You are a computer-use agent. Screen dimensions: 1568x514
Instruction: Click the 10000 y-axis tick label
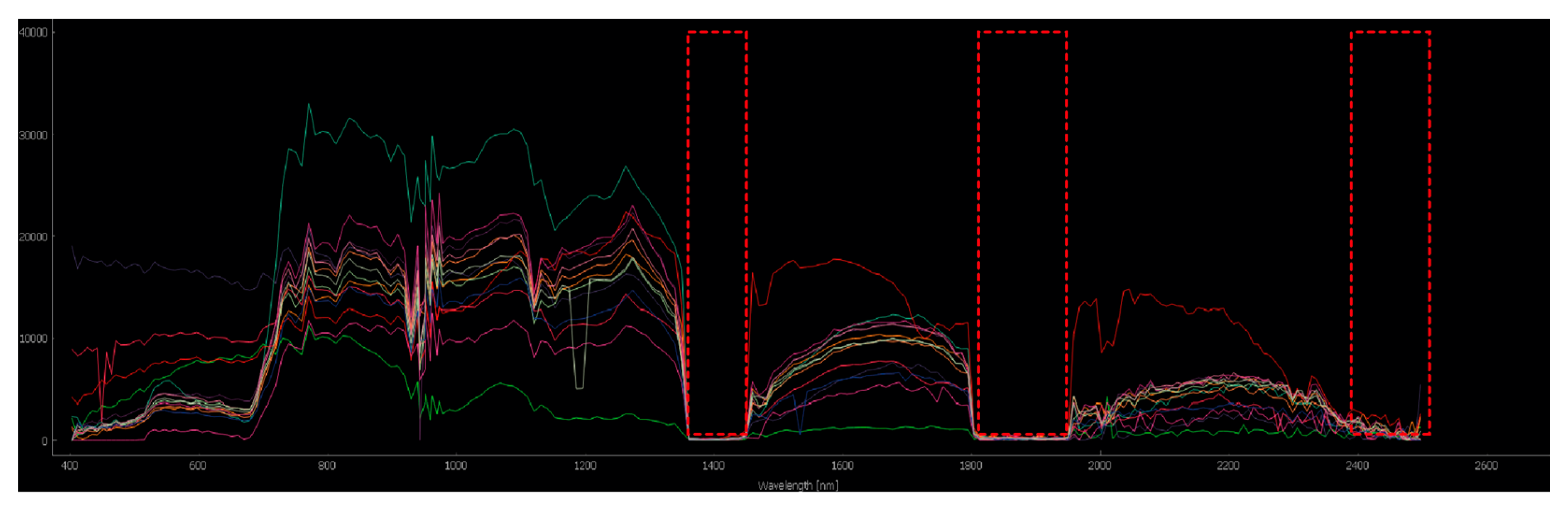(x=33, y=339)
